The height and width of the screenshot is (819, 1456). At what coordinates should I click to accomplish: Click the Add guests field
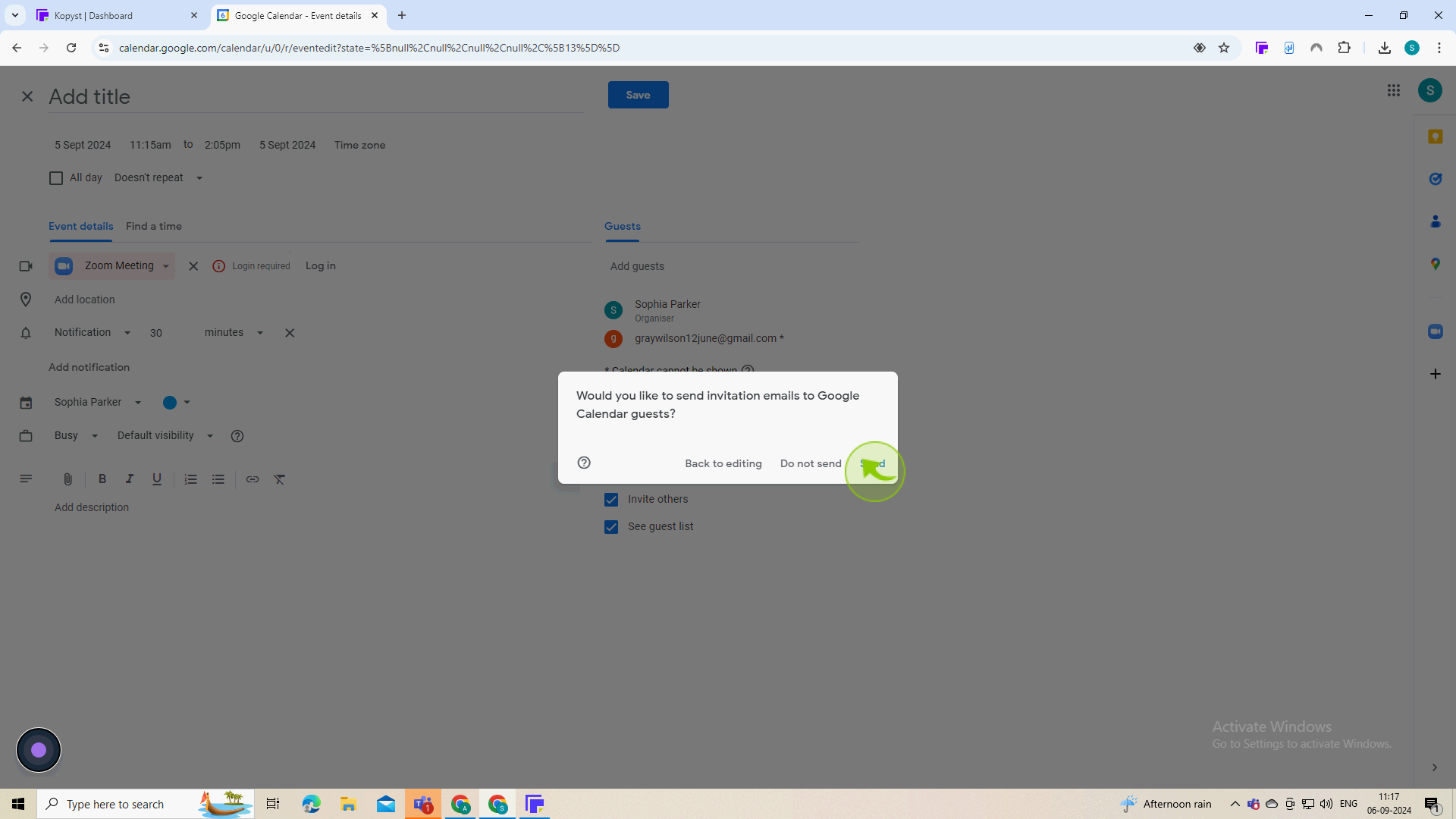click(731, 266)
